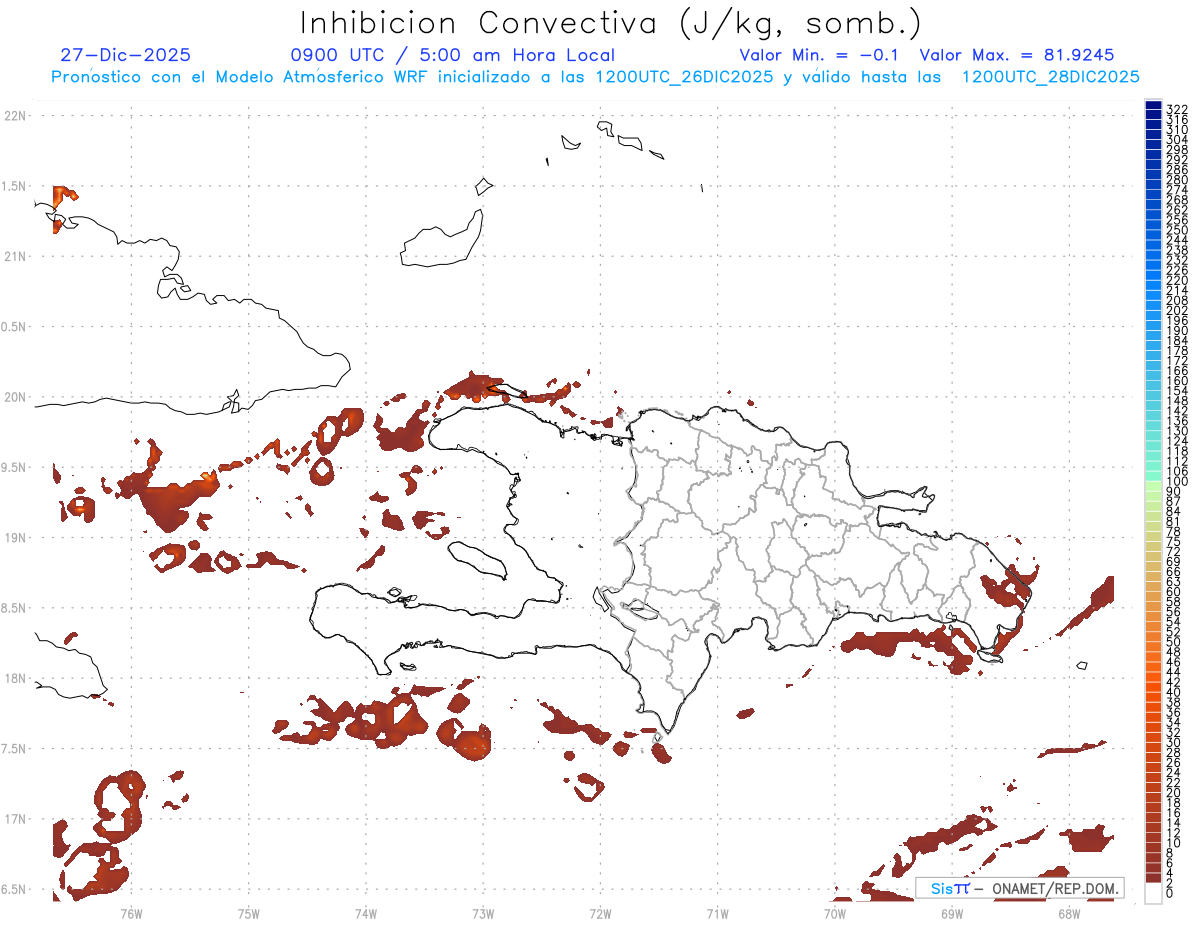Click the "17N" latitude label
Viewport: 1200px width, 927px height.
pyautogui.click(x=15, y=819)
